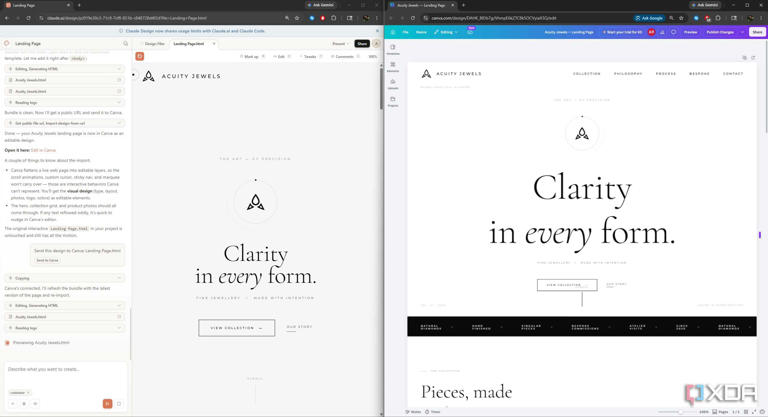Click the Describe what you want to create field
Viewport: 768px width, 417px height.
(65, 369)
